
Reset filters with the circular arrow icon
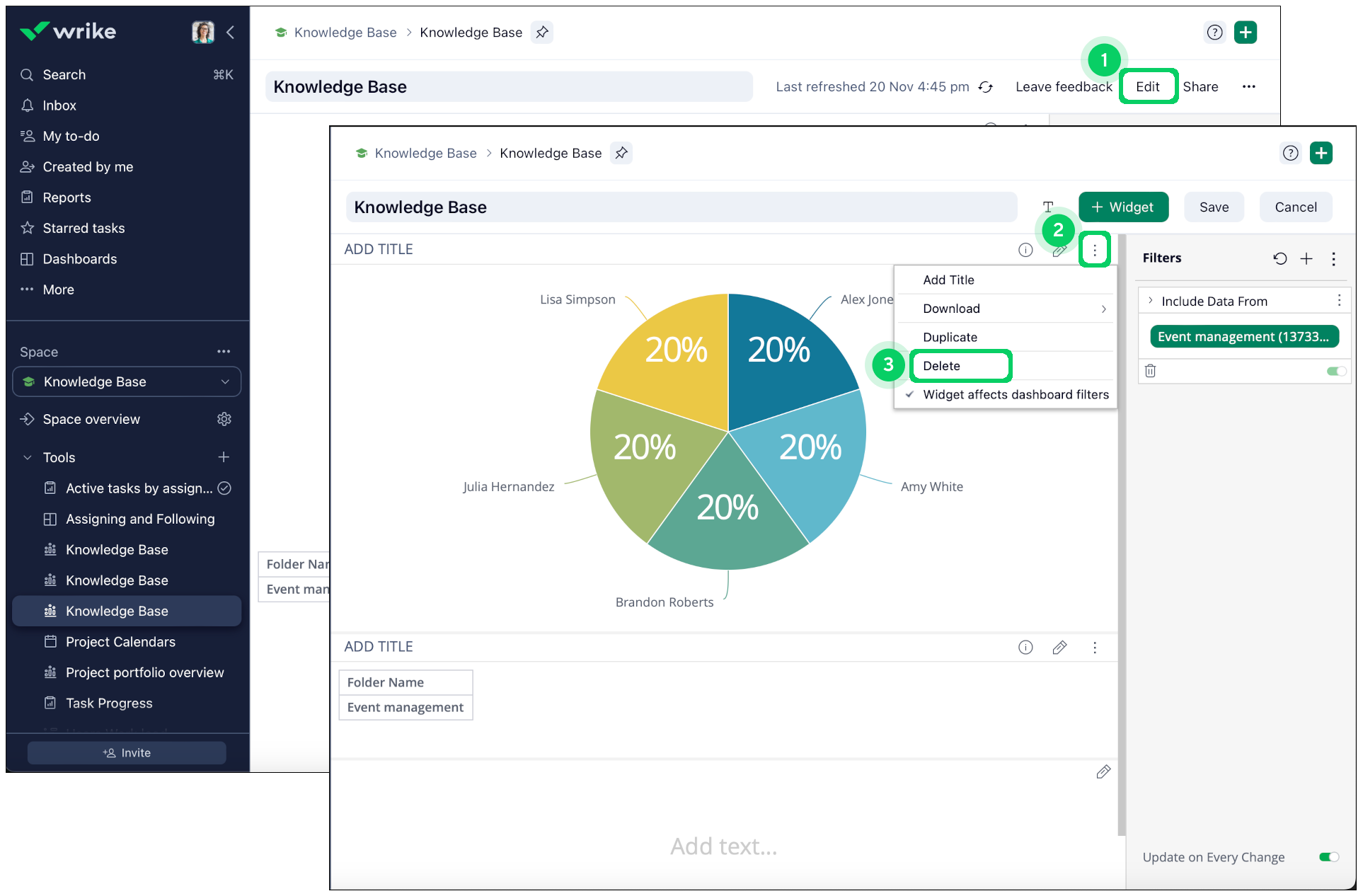(1279, 258)
